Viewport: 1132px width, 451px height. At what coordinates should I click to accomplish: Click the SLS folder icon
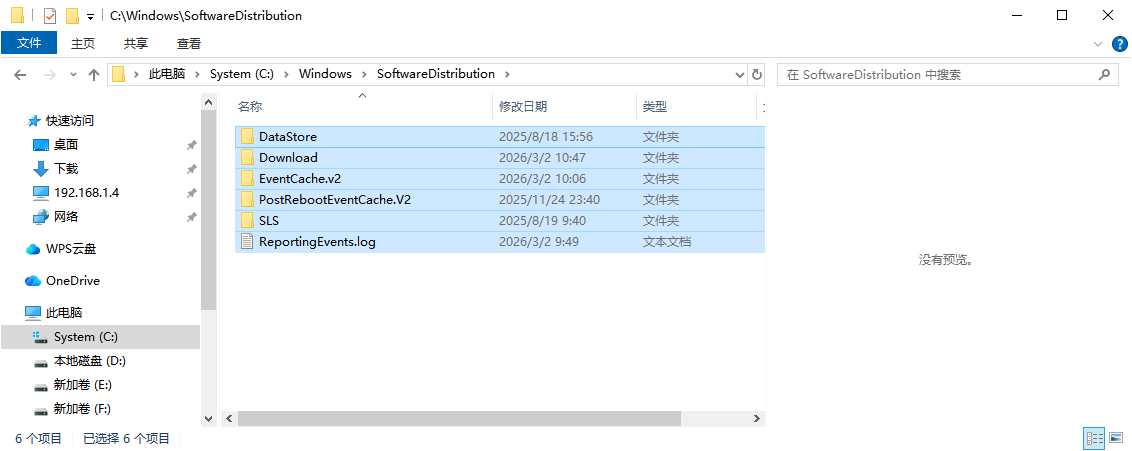click(x=248, y=220)
